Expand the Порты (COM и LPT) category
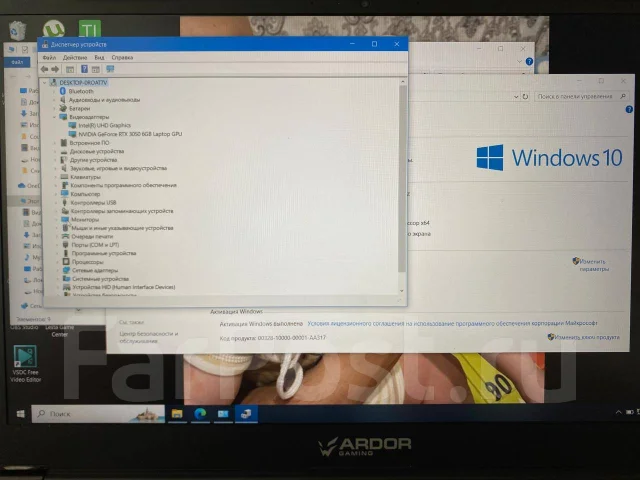Screen dimensions: 640x480 coord(57,245)
